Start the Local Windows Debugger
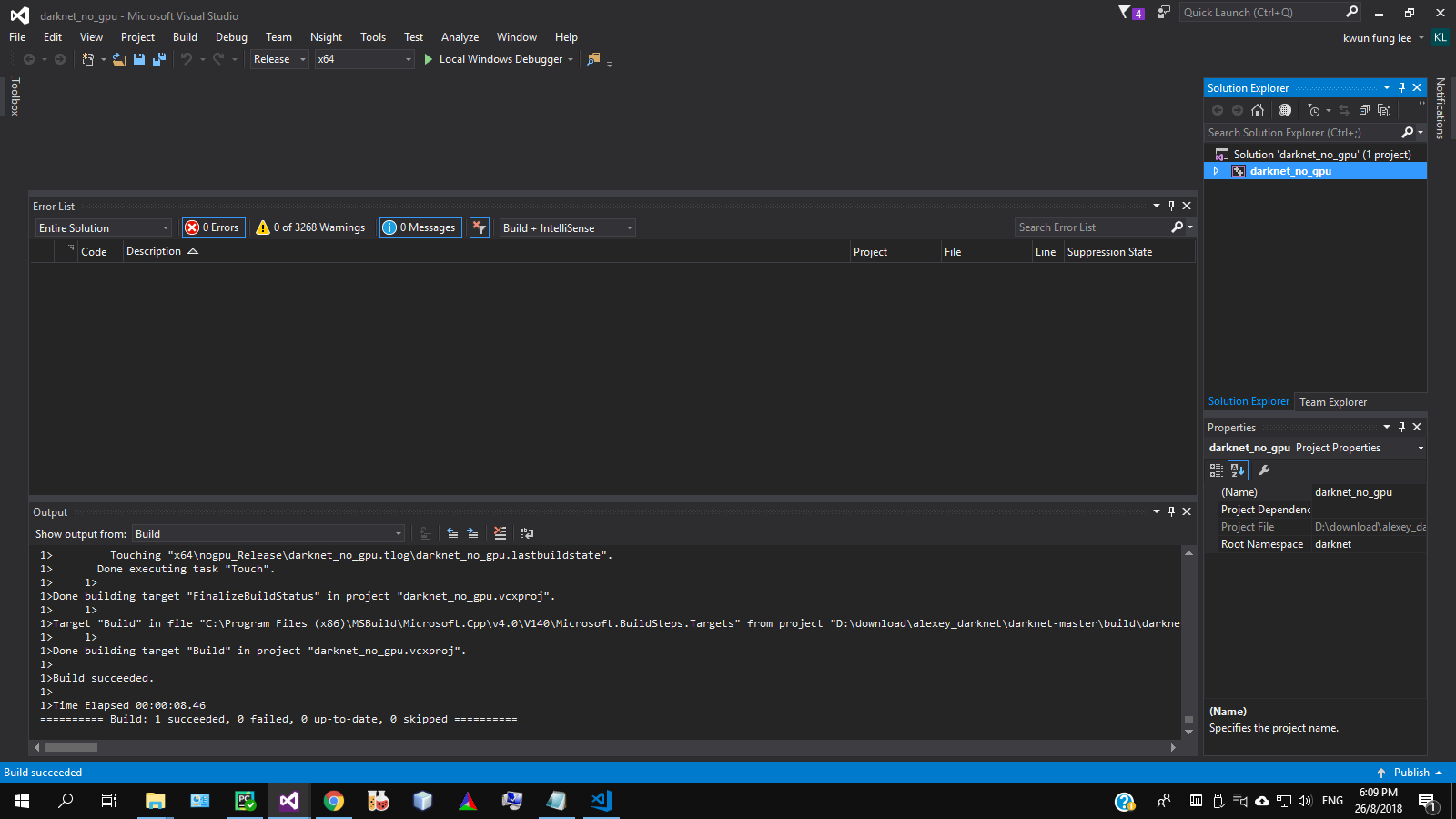The image size is (1456, 819). (x=492, y=59)
